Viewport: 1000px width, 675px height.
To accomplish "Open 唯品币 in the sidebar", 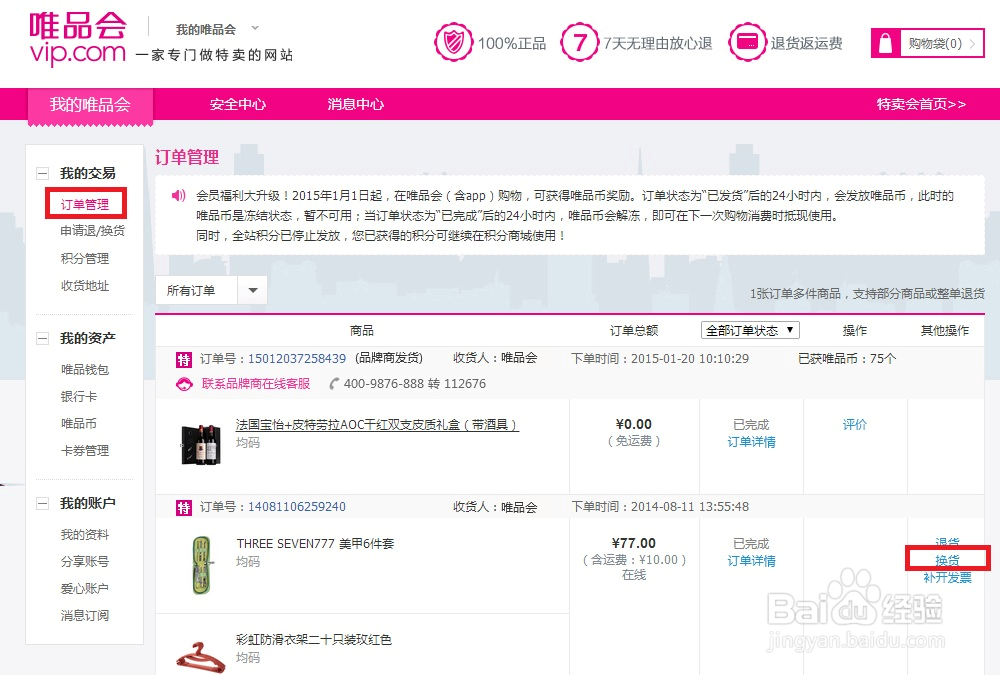I will [x=78, y=424].
